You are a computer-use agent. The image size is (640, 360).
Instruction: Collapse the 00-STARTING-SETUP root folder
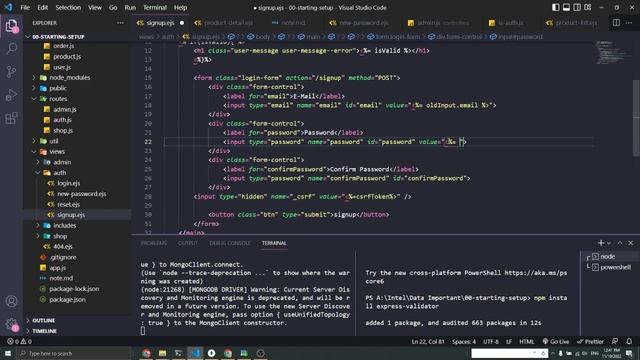58,37
